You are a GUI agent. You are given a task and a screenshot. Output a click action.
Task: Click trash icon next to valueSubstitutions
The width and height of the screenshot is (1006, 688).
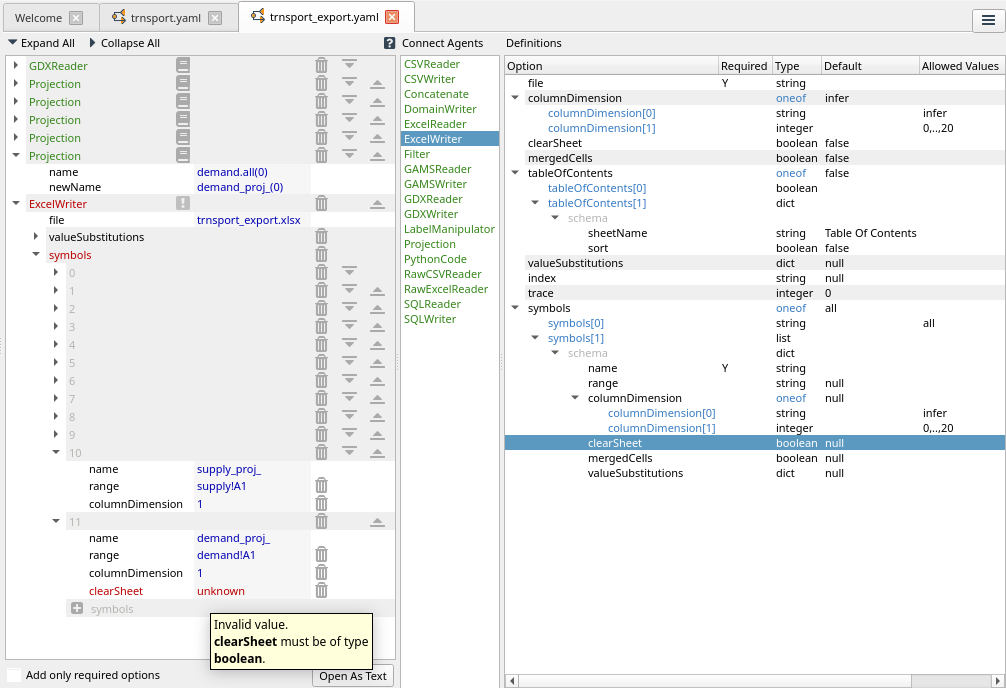[x=321, y=237]
